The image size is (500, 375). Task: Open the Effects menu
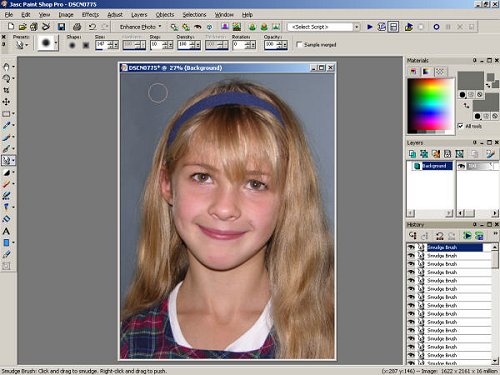(90, 15)
